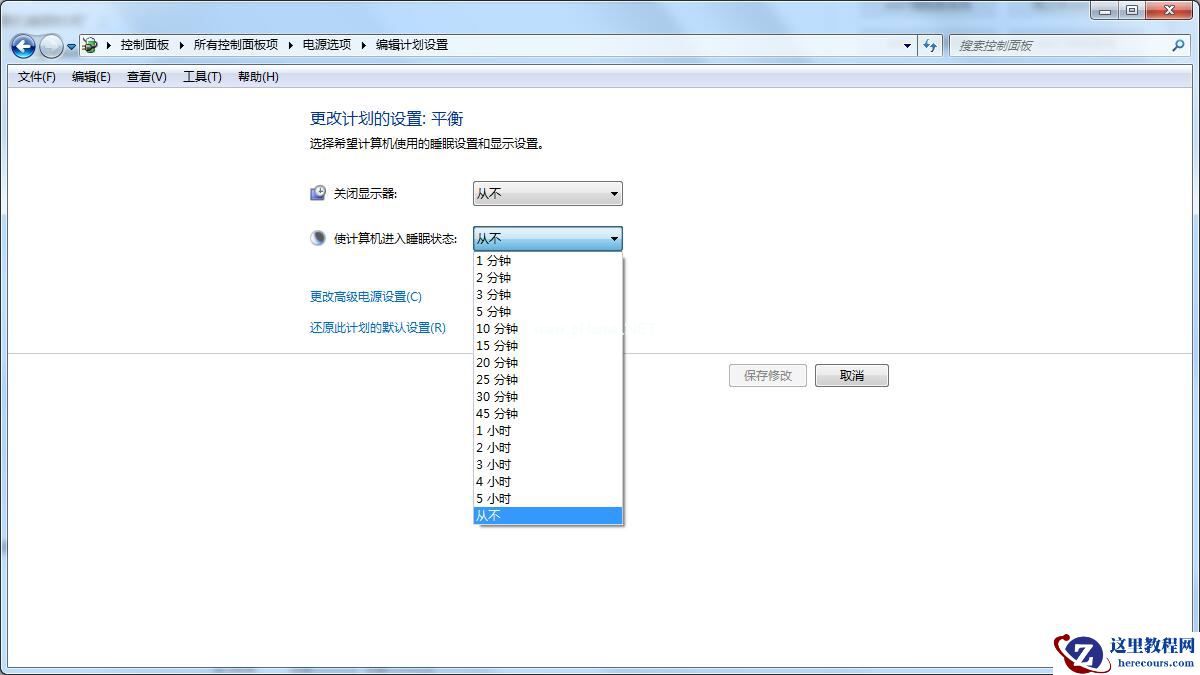Open the 查看(V) menu
The image size is (1200, 675).
coord(145,77)
